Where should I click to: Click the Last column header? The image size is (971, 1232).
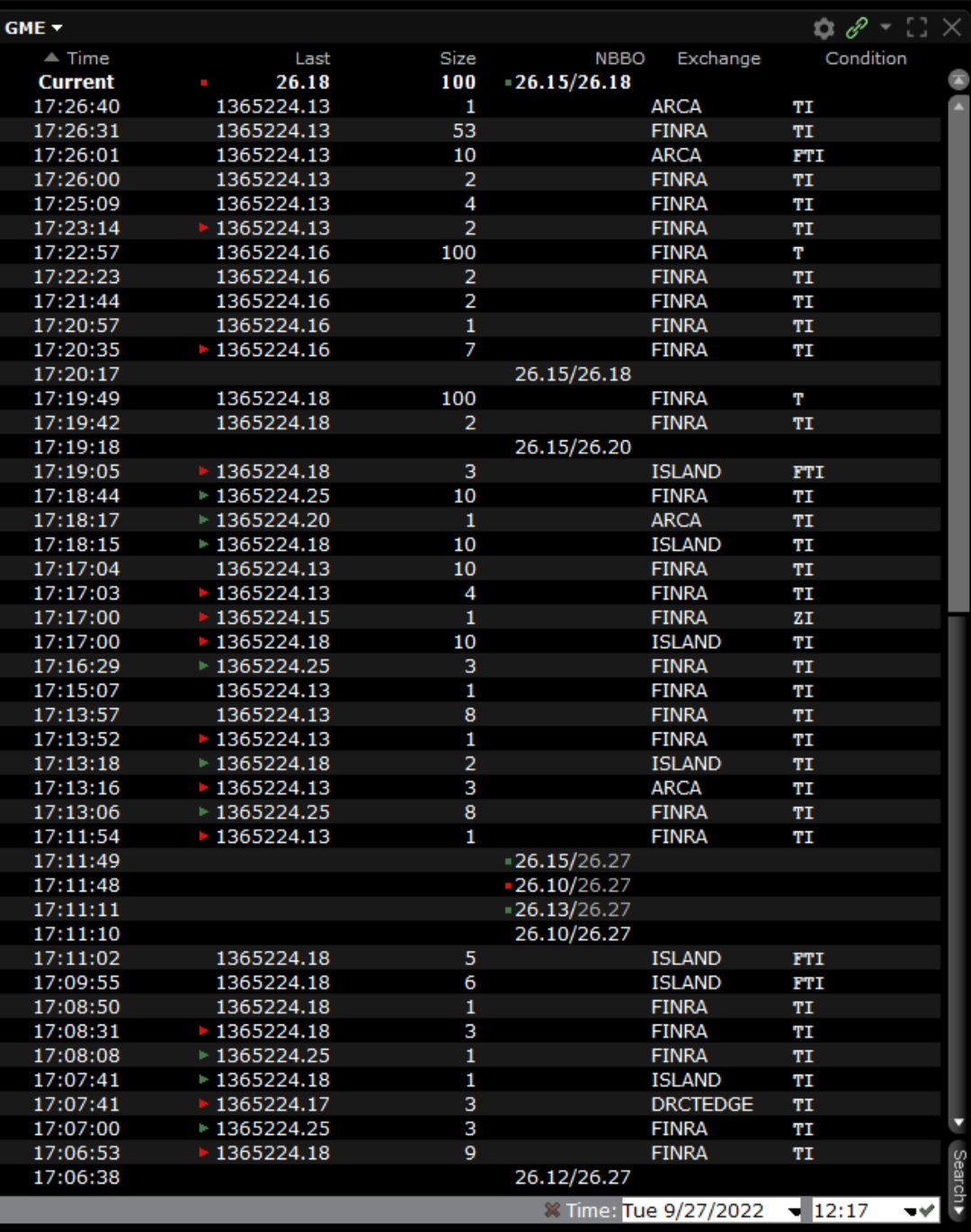coord(312,58)
